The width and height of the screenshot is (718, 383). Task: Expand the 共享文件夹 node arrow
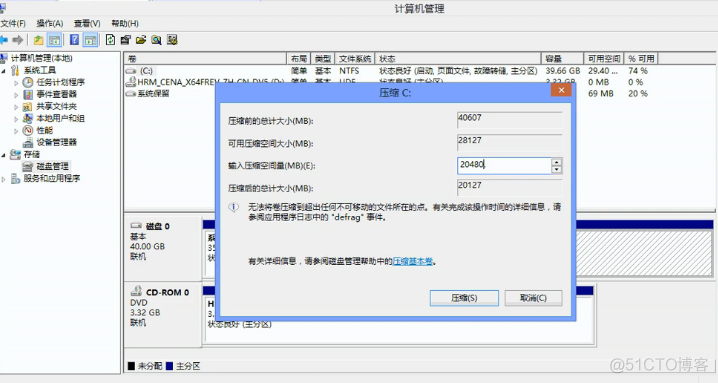click(16, 107)
